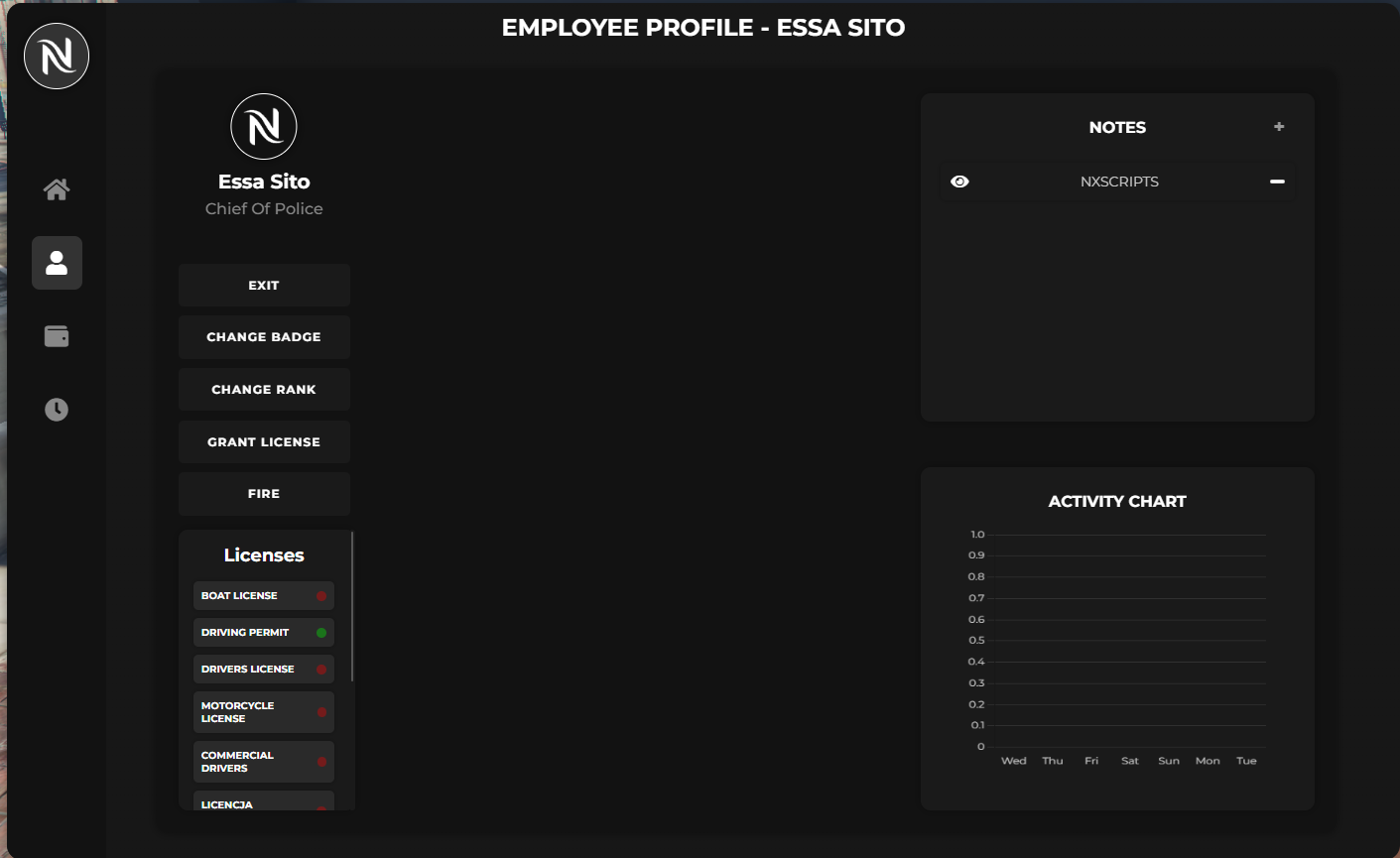The height and width of the screenshot is (858, 1400).
Task: Toggle the Driving Permit green status dot
Action: click(321, 633)
